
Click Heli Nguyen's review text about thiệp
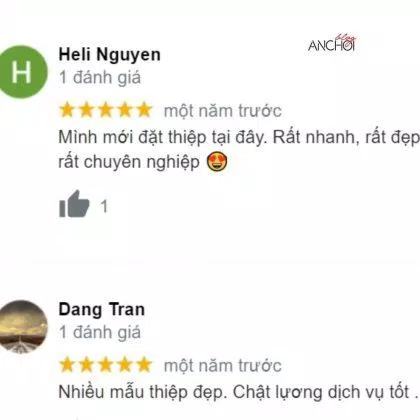point(239,149)
